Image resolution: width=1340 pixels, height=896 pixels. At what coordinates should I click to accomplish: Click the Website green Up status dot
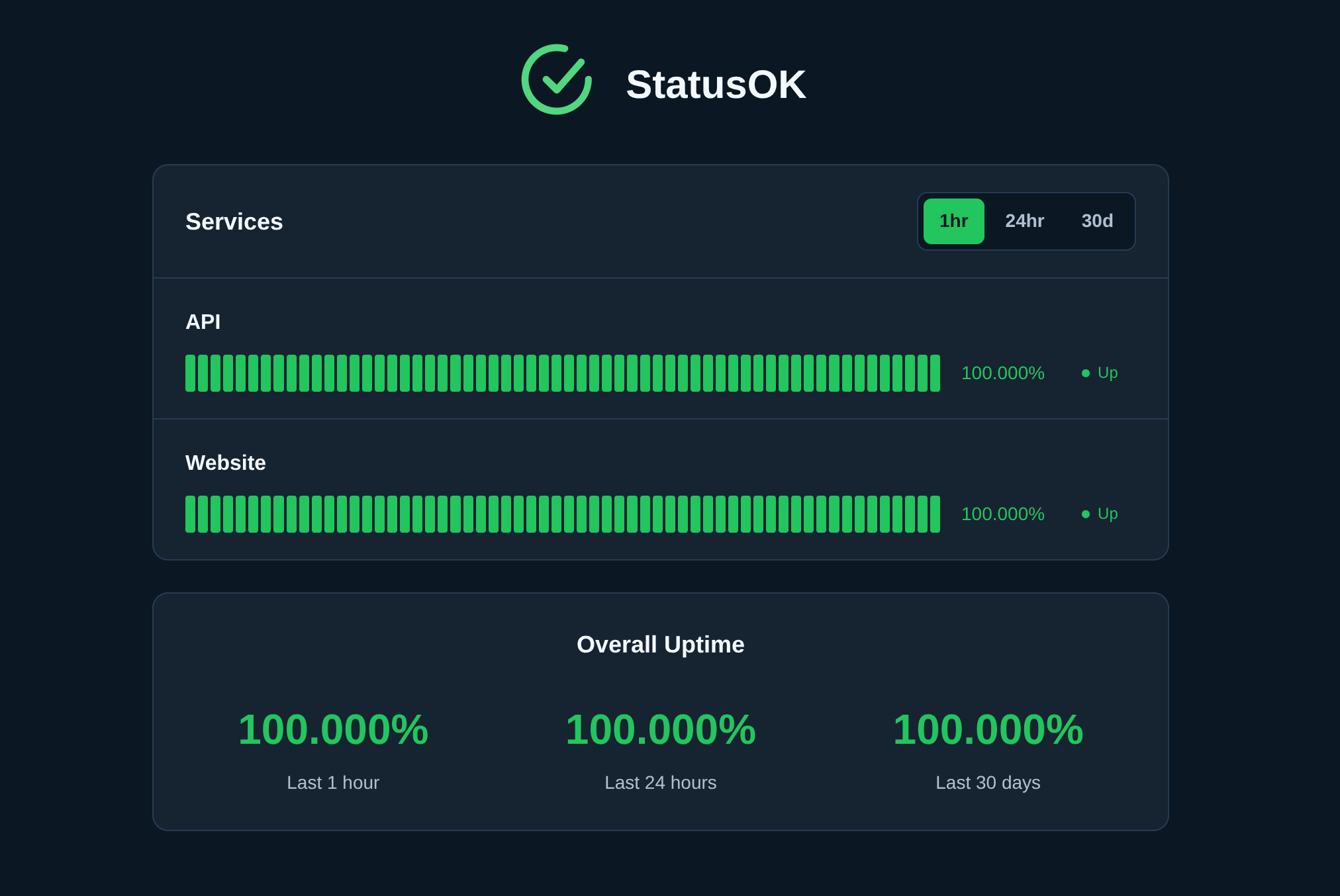pos(1086,514)
